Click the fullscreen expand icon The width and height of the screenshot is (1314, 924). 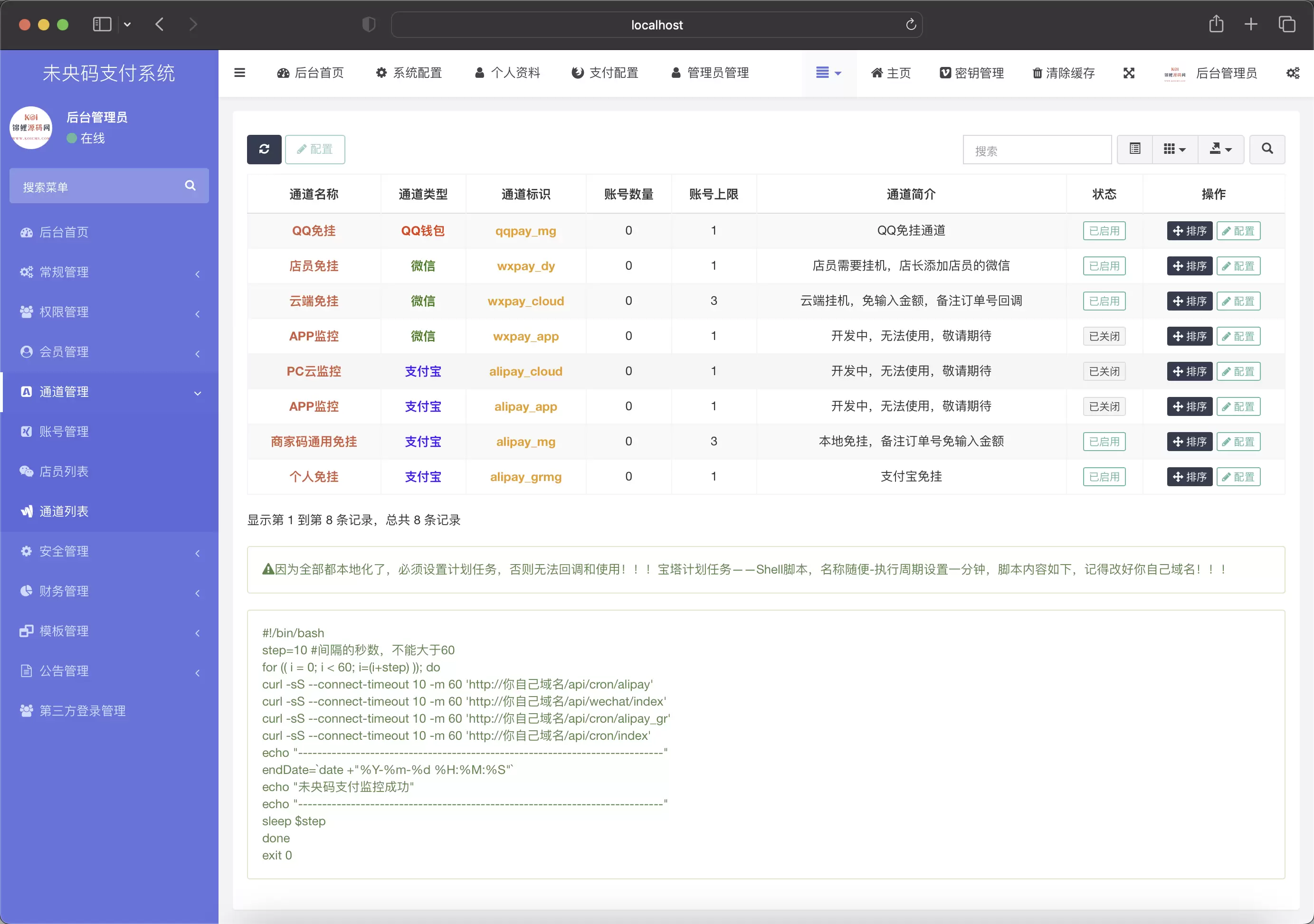tap(1129, 73)
